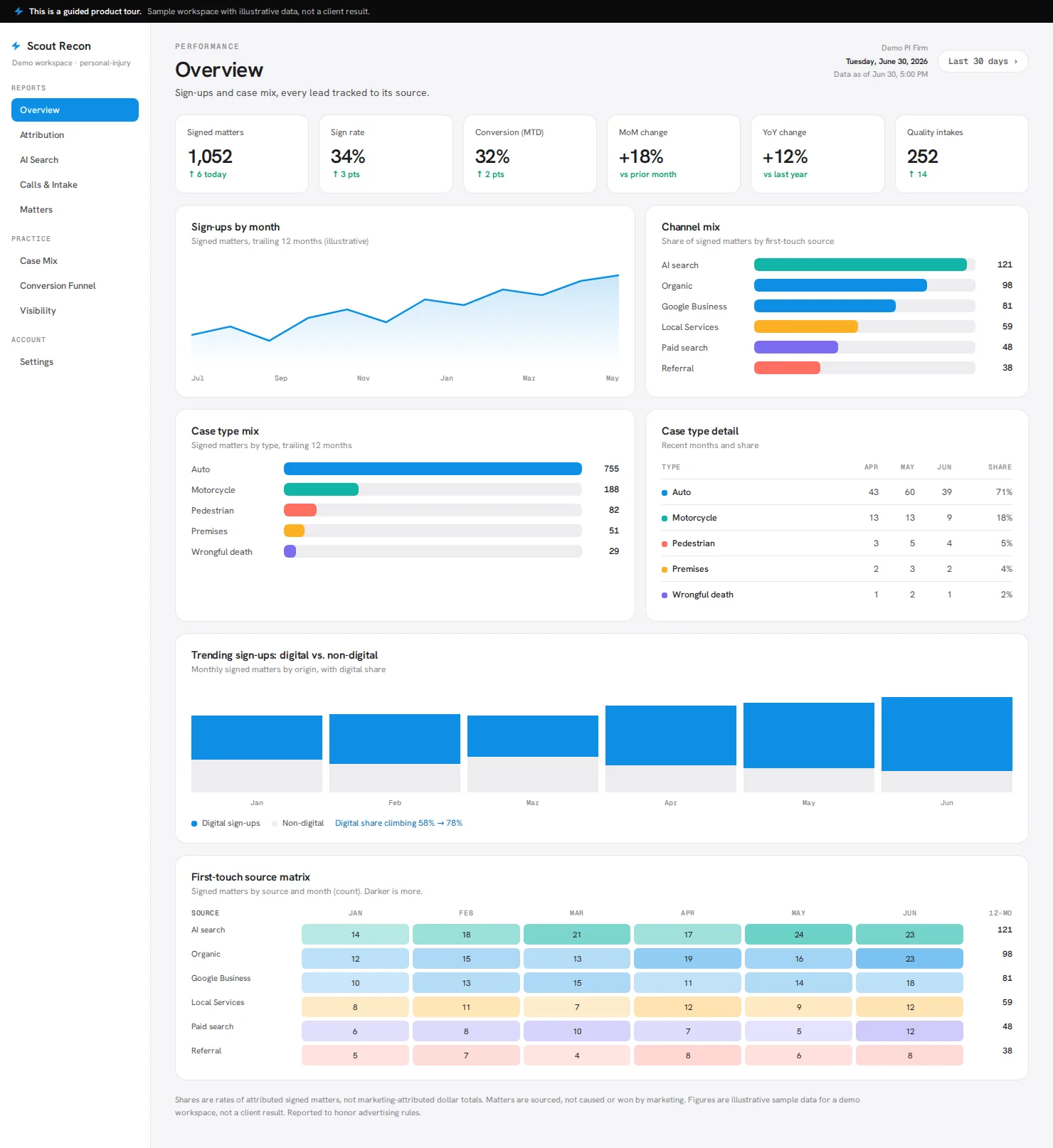Click the Premises bar in Case type mix

pos(294,531)
